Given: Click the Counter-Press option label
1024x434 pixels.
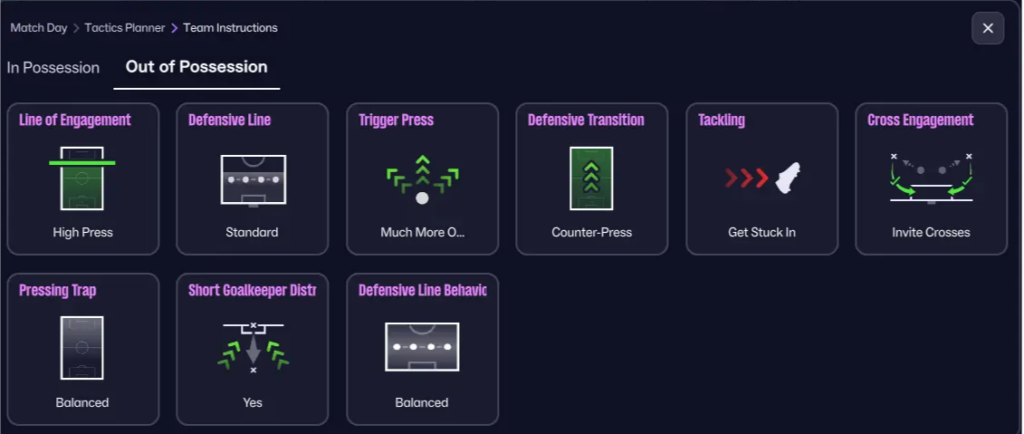Looking at the screenshot, I should 592,232.
